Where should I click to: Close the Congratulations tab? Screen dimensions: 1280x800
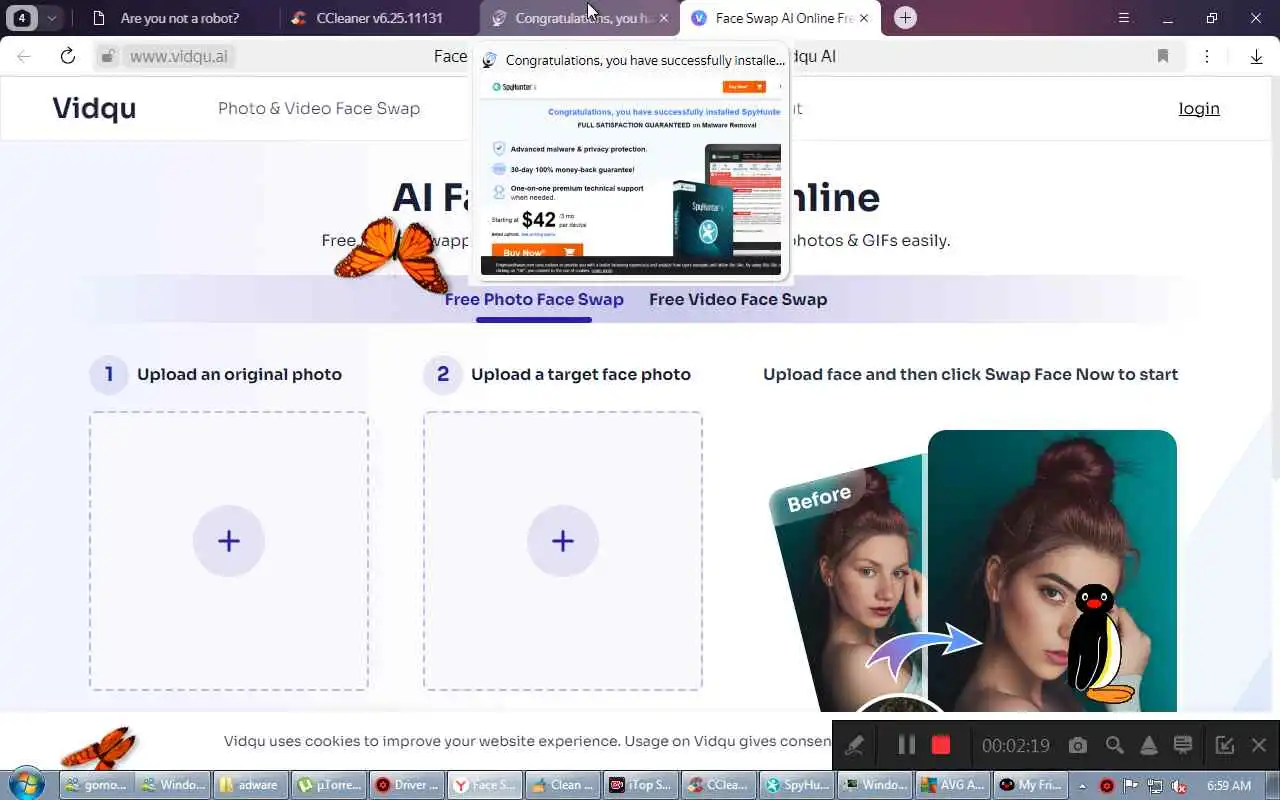(x=664, y=18)
